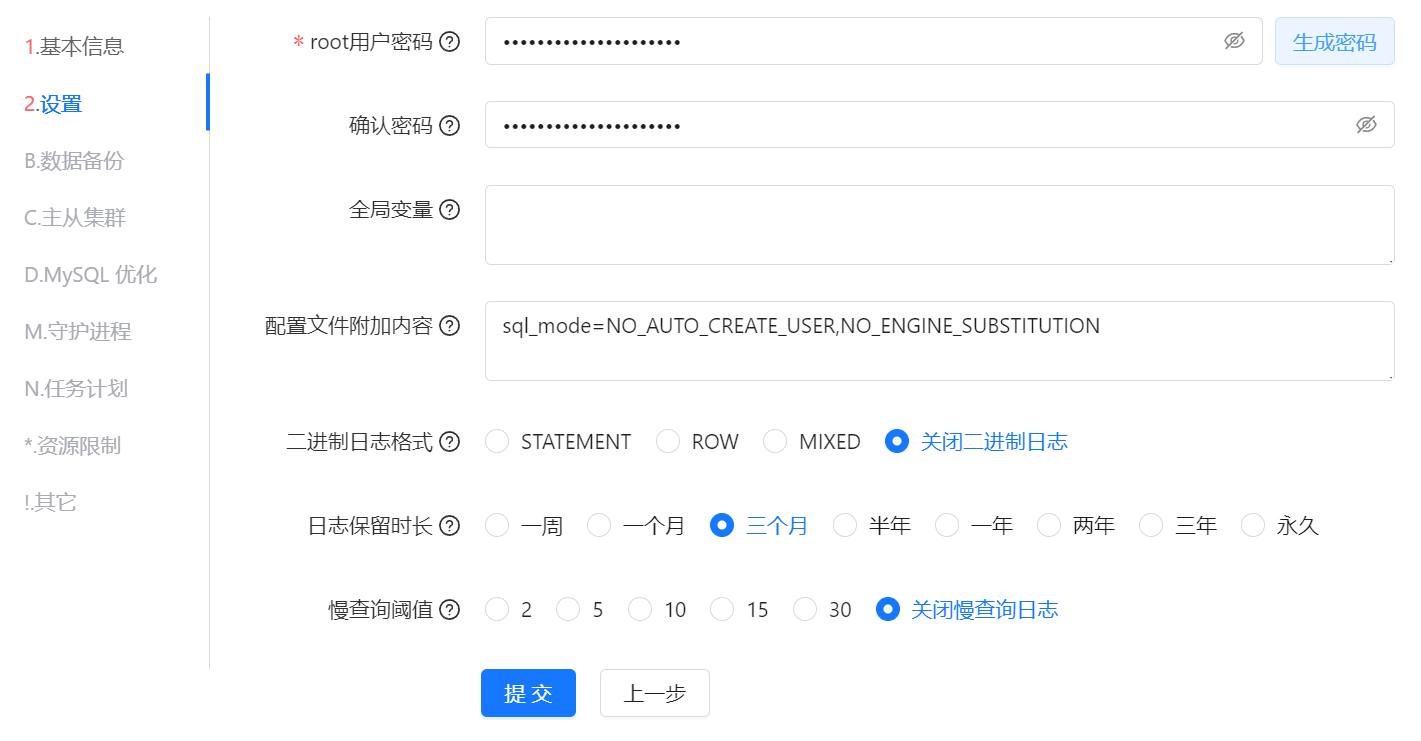This screenshot has width=1421, height=741.
Task: Set slow query threshold to 5
Action: pos(568,609)
